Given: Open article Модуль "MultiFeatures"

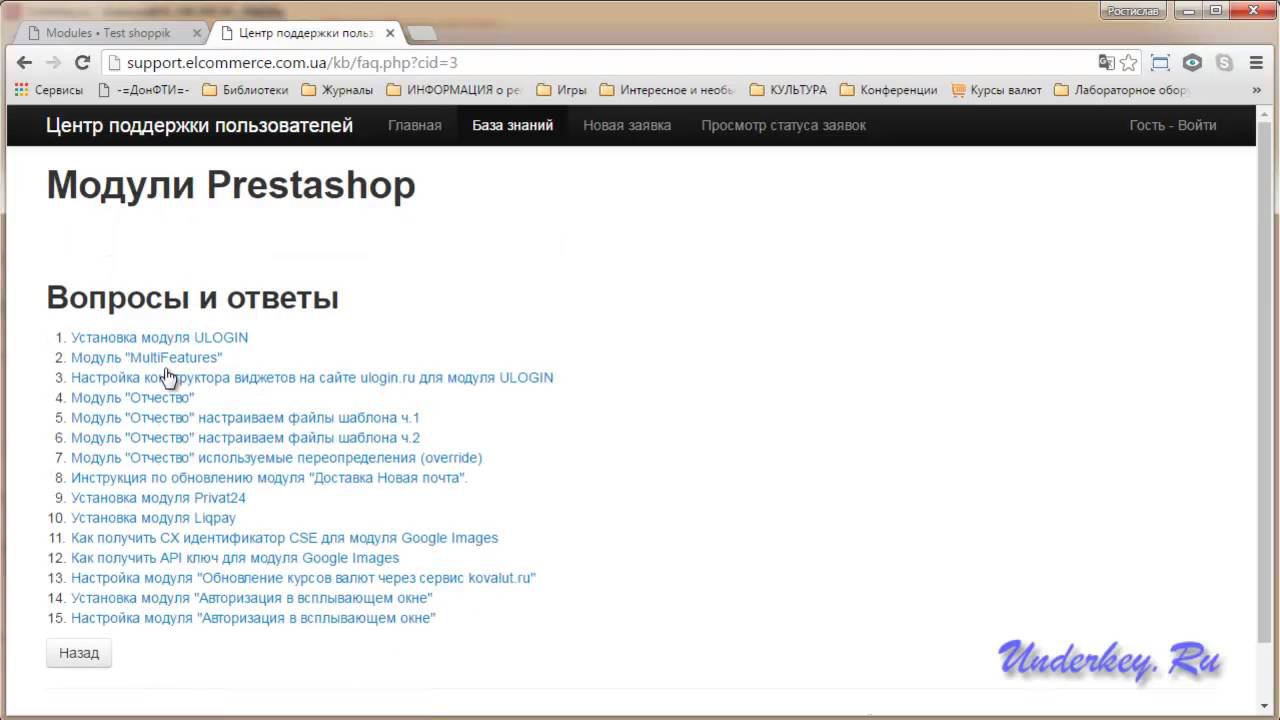Looking at the screenshot, I should (x=147, y=358).
